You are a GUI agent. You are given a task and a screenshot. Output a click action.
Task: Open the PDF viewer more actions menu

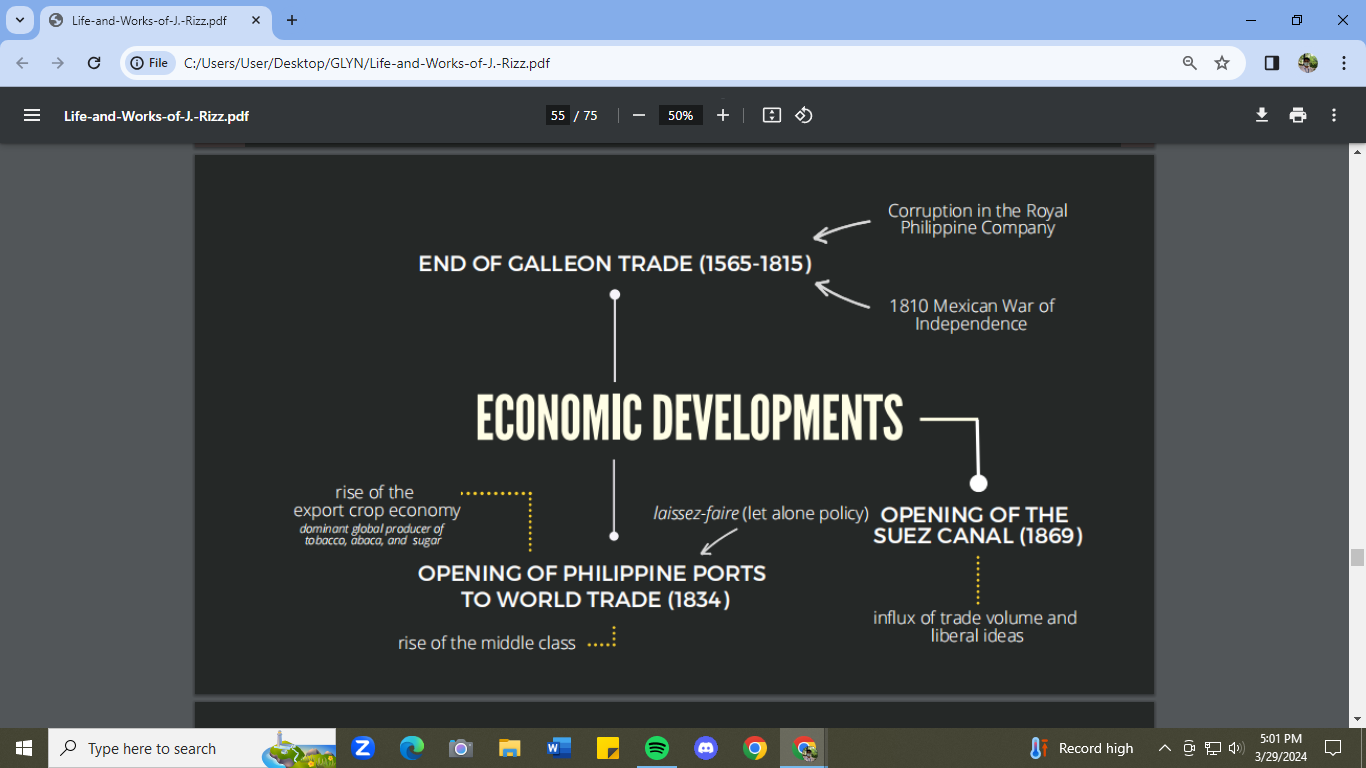(1333, 115)
